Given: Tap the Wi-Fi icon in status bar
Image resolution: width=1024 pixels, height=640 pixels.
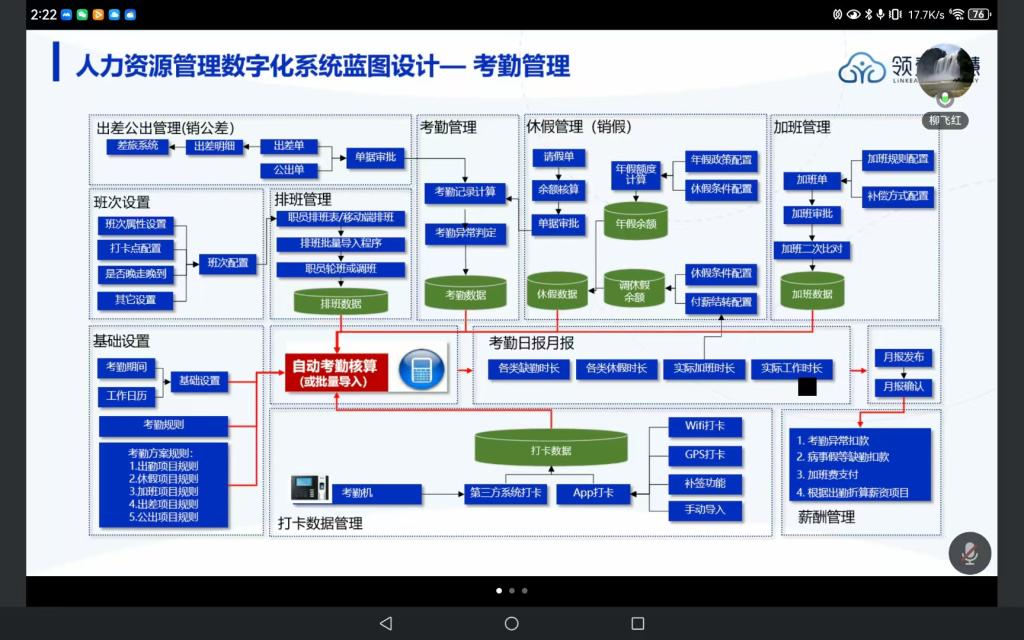Looking at the screenshot, I should 956,14.
